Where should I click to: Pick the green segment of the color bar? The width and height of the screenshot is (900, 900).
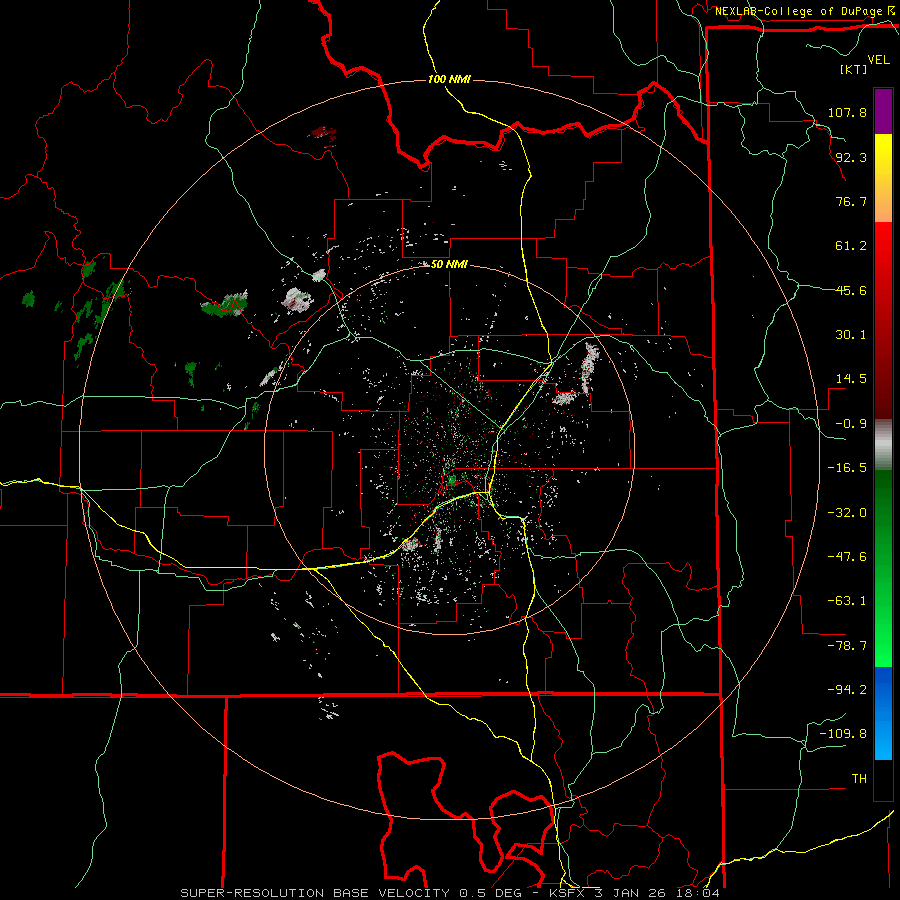click(883, 568)
